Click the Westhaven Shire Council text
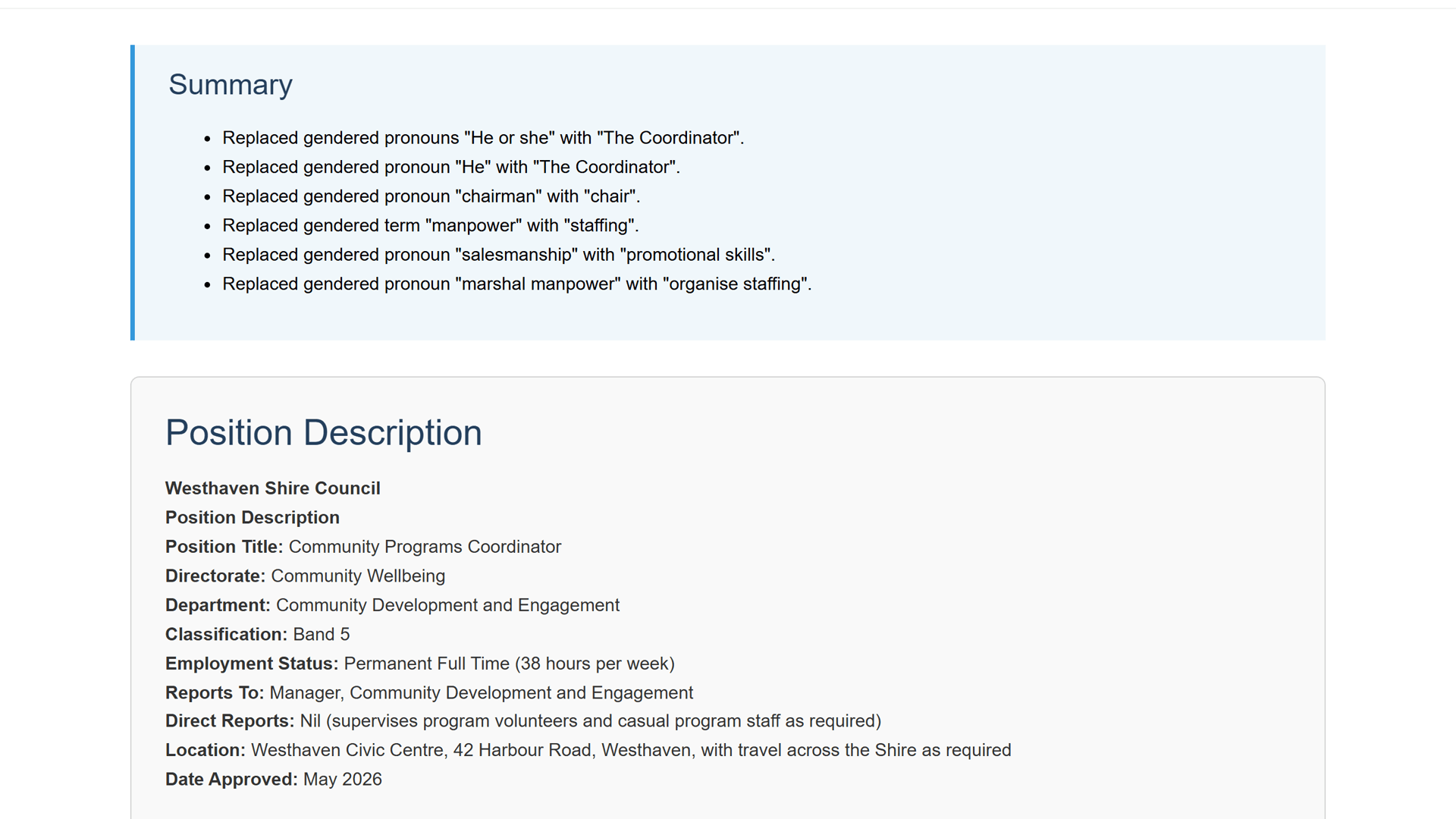This screenshot has width=1456, height=819. click(273, 488)
